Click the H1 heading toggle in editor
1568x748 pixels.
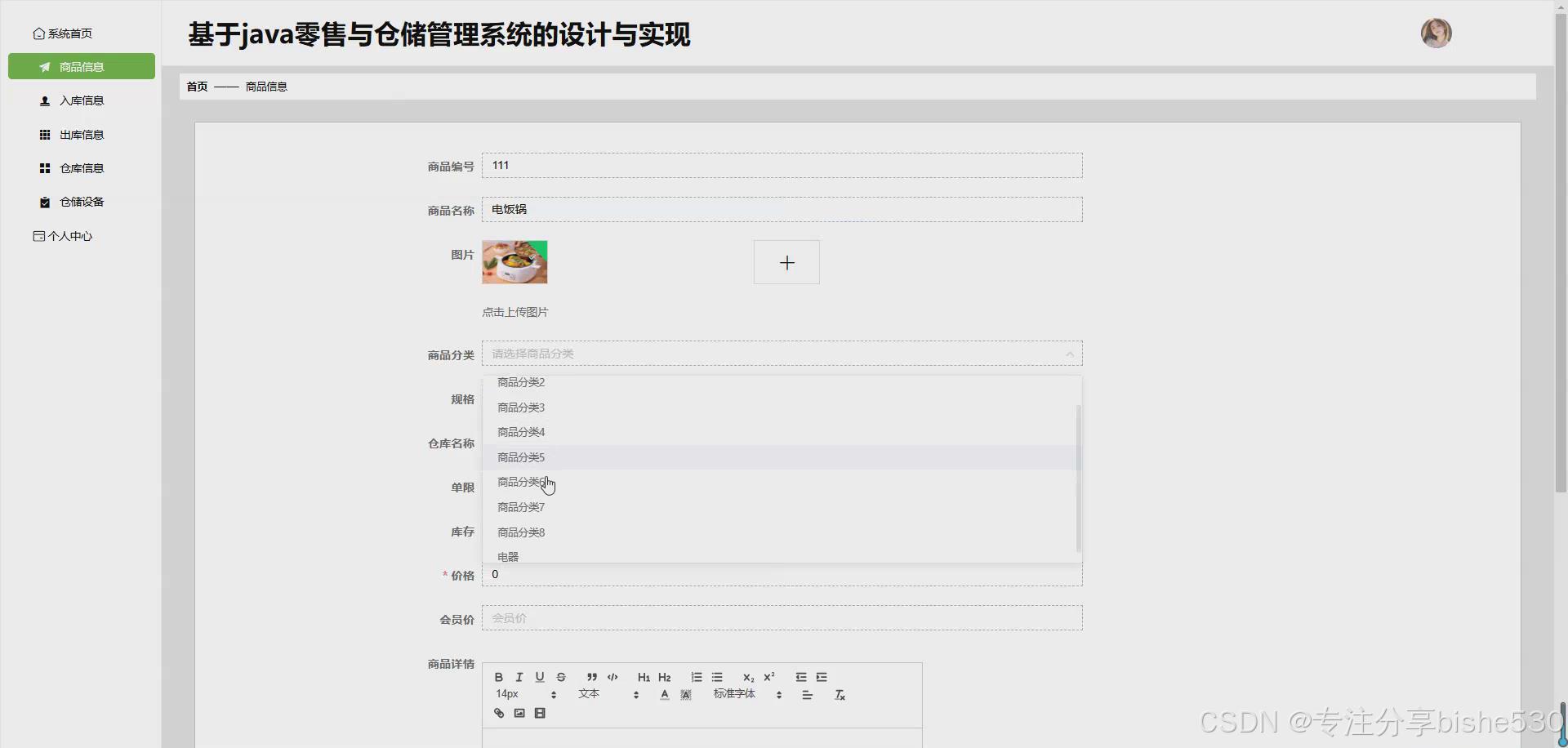point(644,677)
